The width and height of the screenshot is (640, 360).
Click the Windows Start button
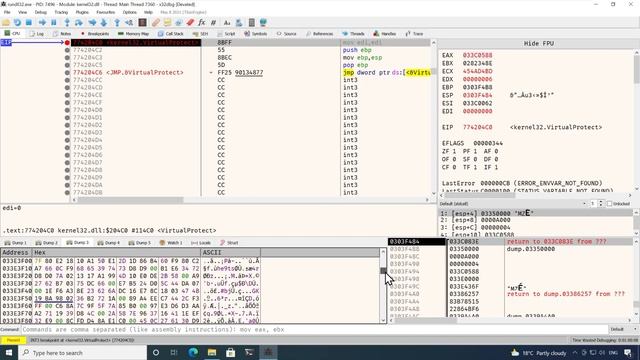(9, 352)
